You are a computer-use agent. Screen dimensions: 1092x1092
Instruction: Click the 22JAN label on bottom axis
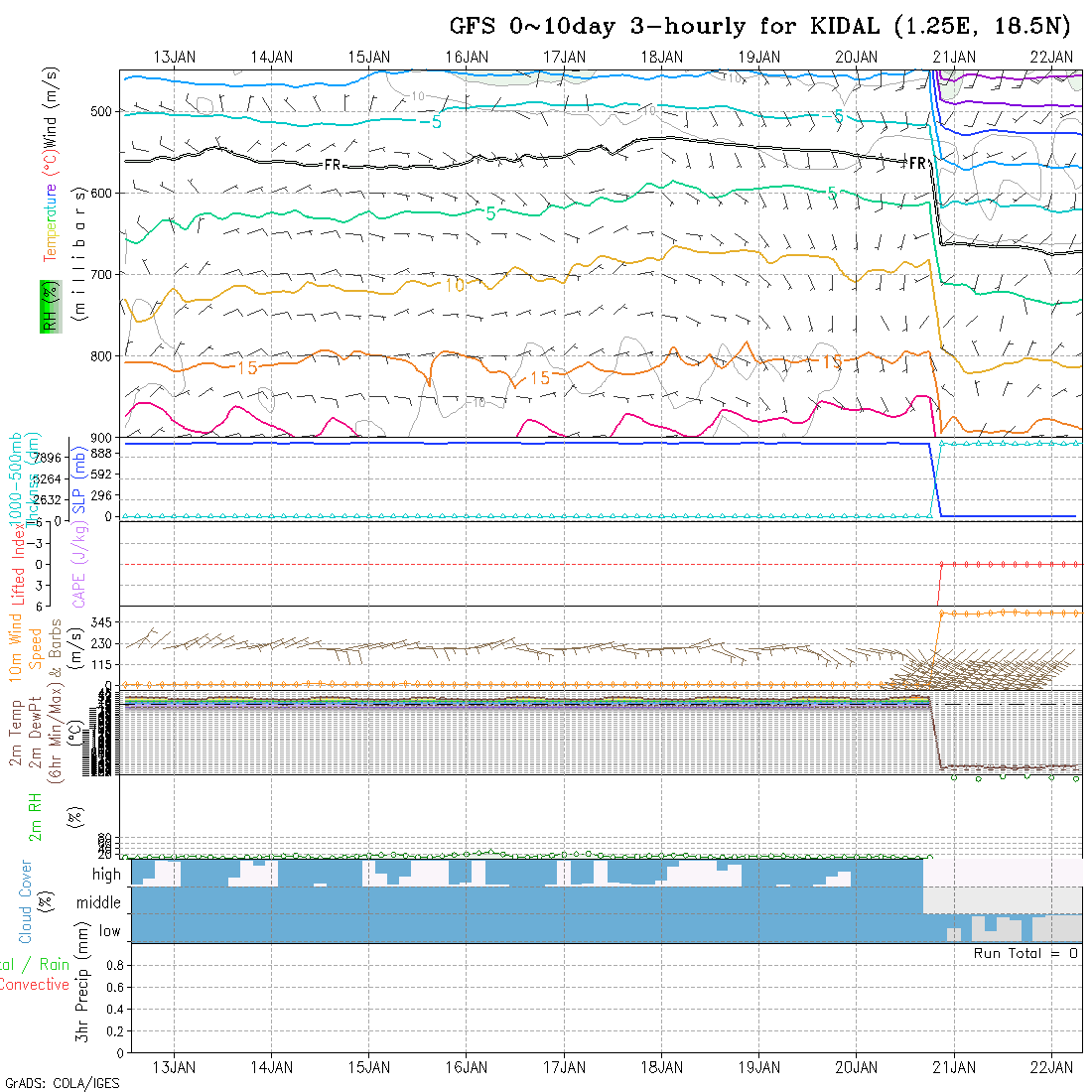click(1051, 1067)
